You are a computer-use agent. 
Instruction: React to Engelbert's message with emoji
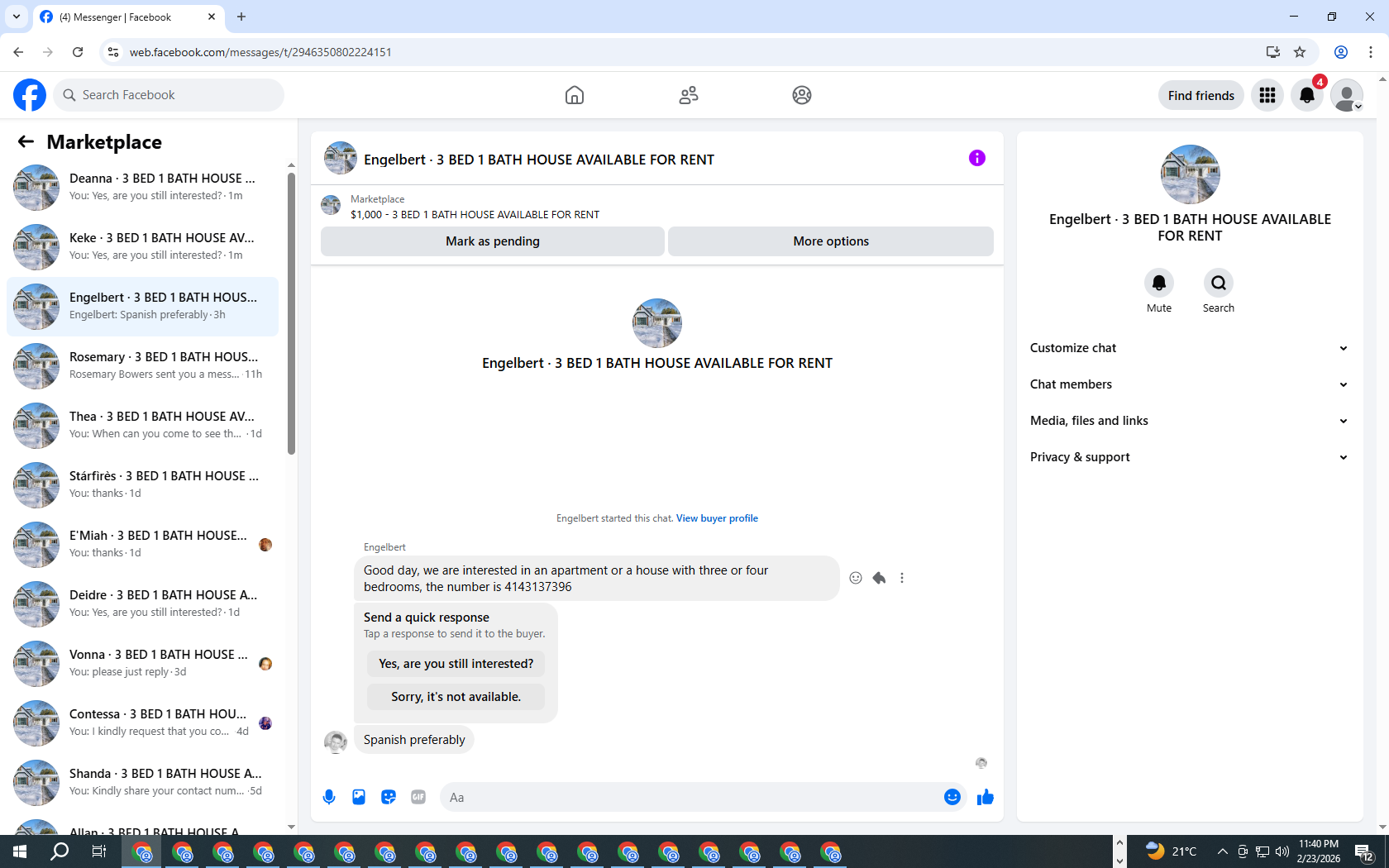coord(856,578)
